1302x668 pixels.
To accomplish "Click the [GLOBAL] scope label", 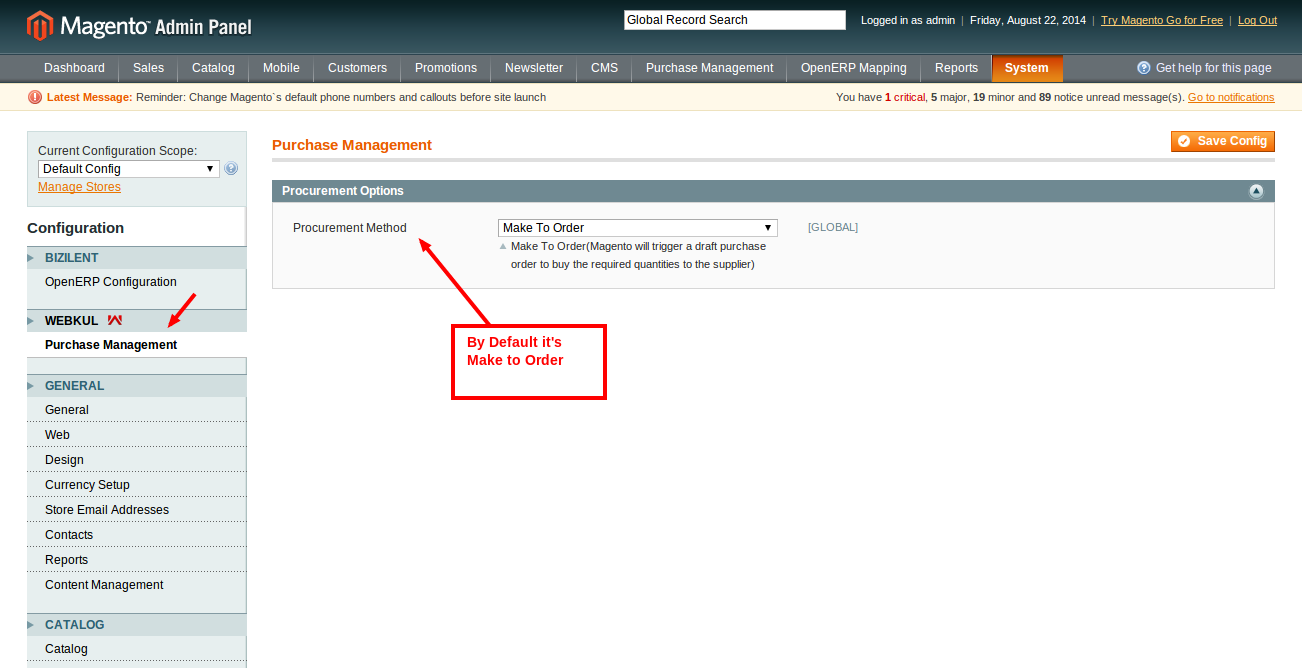I will point(833,228).
